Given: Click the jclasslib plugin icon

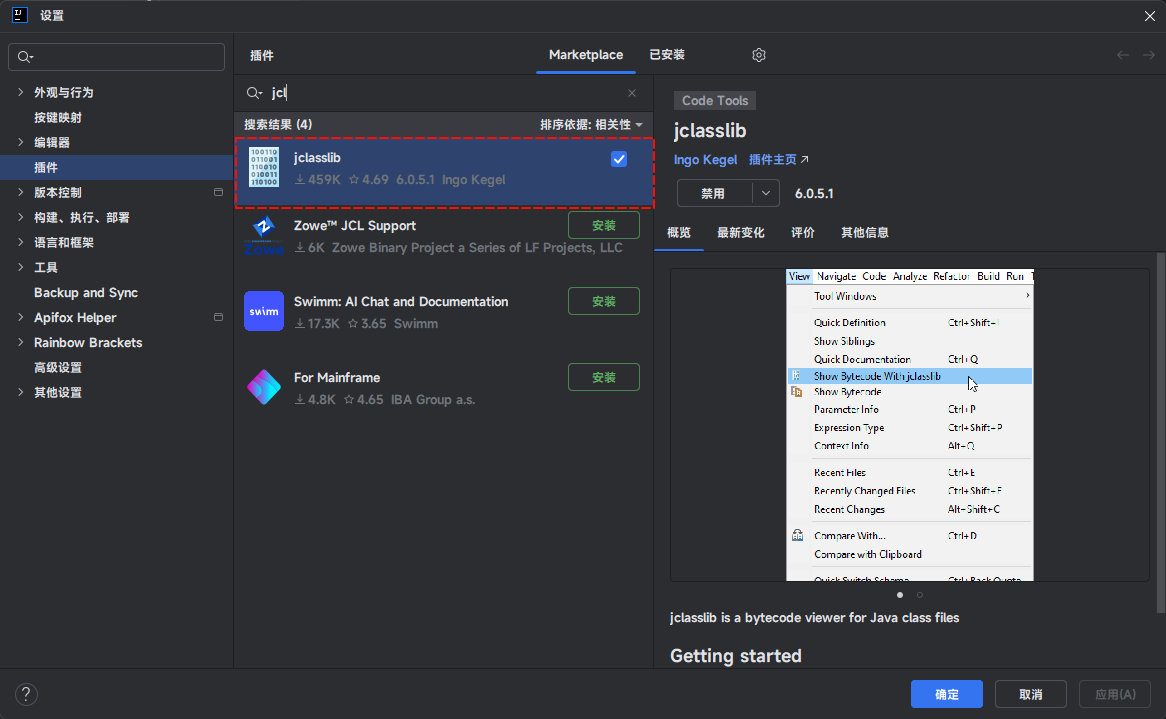Looking at the screenshot, I should point(264,168).
